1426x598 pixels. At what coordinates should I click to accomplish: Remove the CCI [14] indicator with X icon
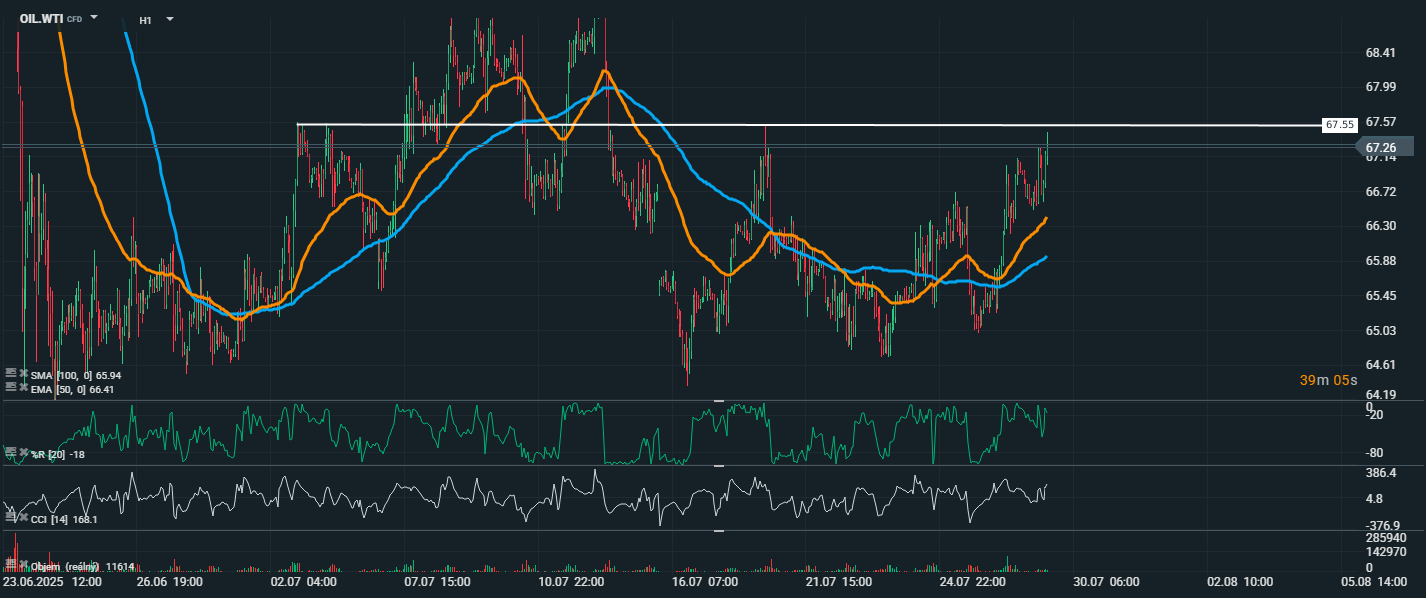pyautogui.click(x=24, y=517)
